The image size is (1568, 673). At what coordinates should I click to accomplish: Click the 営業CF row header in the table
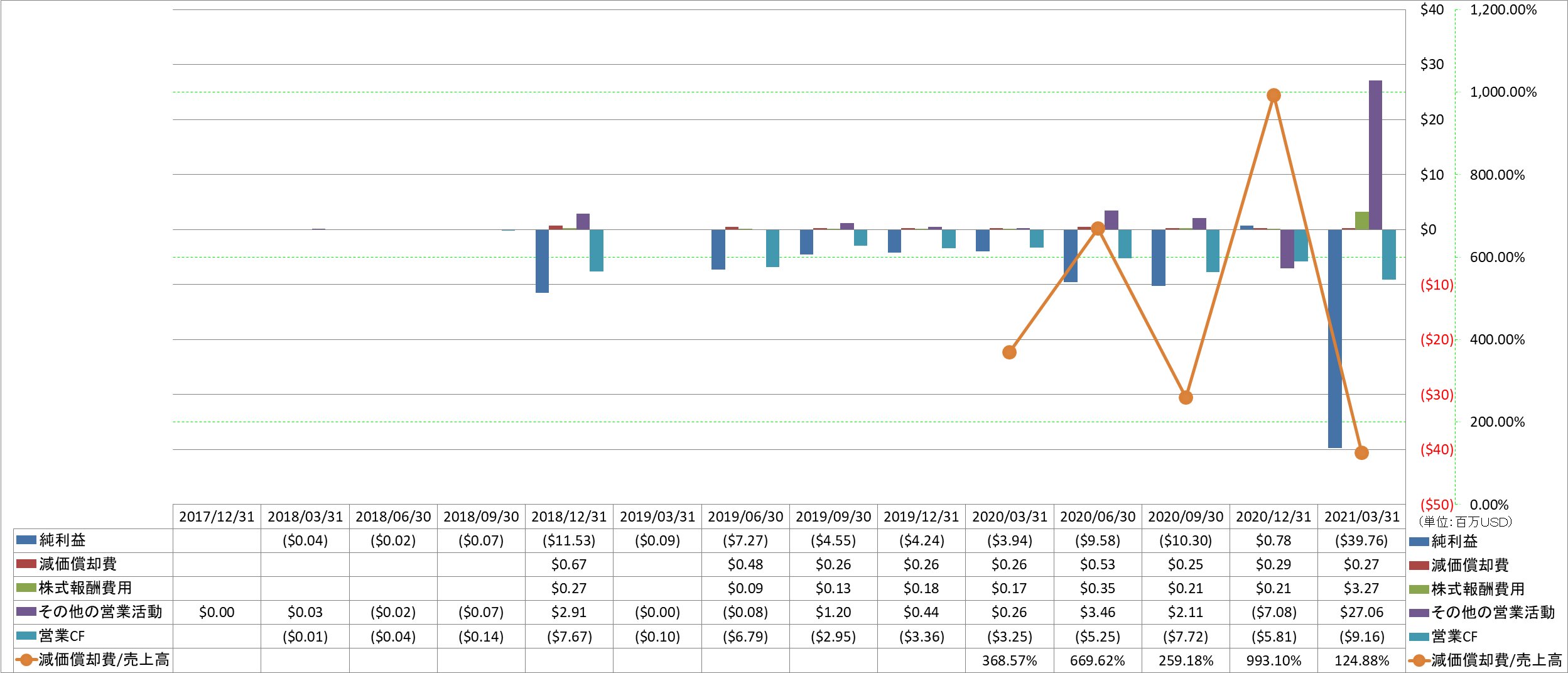coord(93,636)
